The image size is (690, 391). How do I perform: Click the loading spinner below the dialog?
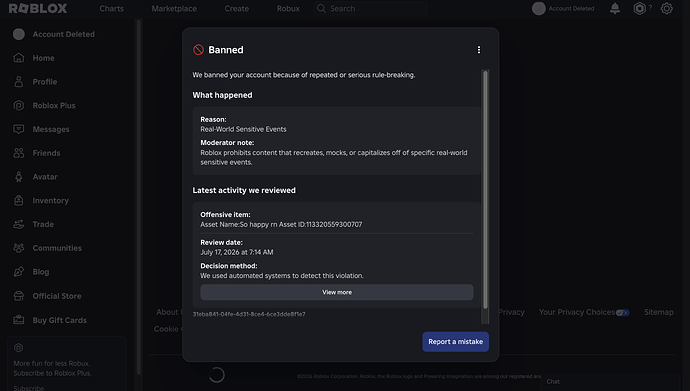pyautogui.click(x=217, y=375)
